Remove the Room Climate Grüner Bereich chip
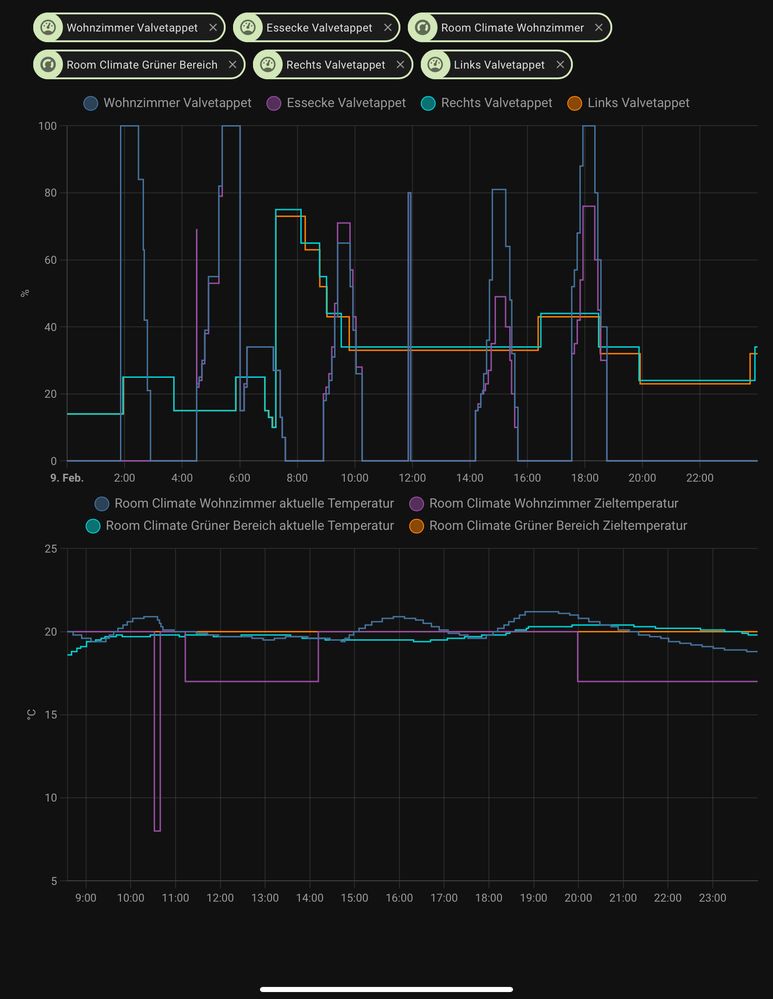The height and width of the screenshot is (999, 773). pos(232,65)
